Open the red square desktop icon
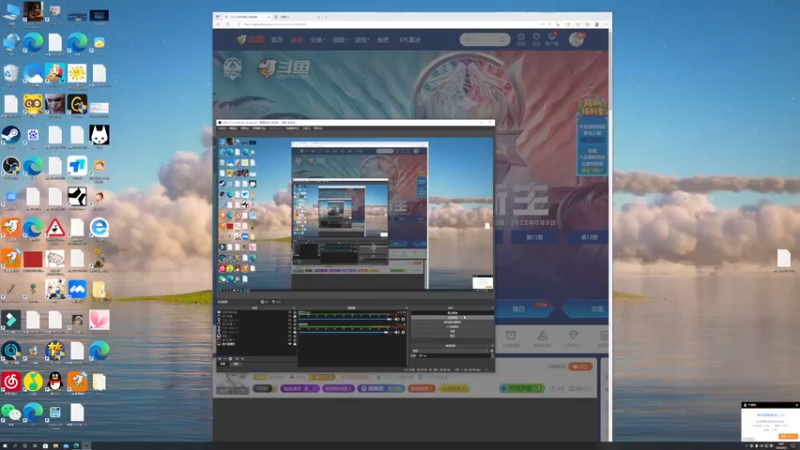This screenshot has width=800, height=450. coord(33,258)
